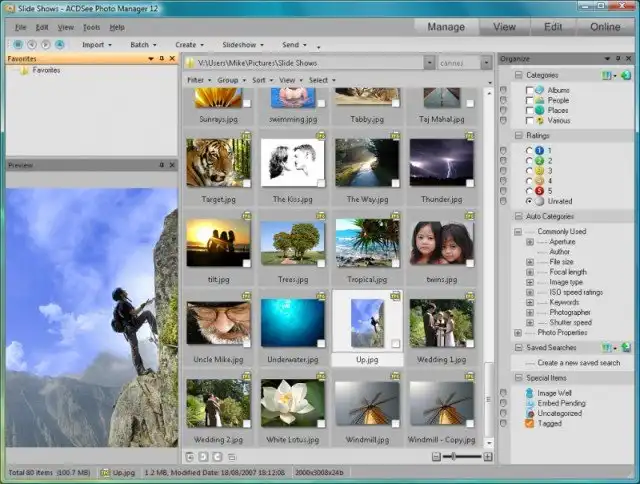
Task: Click Create a new saved search
Action: point(578,363)
